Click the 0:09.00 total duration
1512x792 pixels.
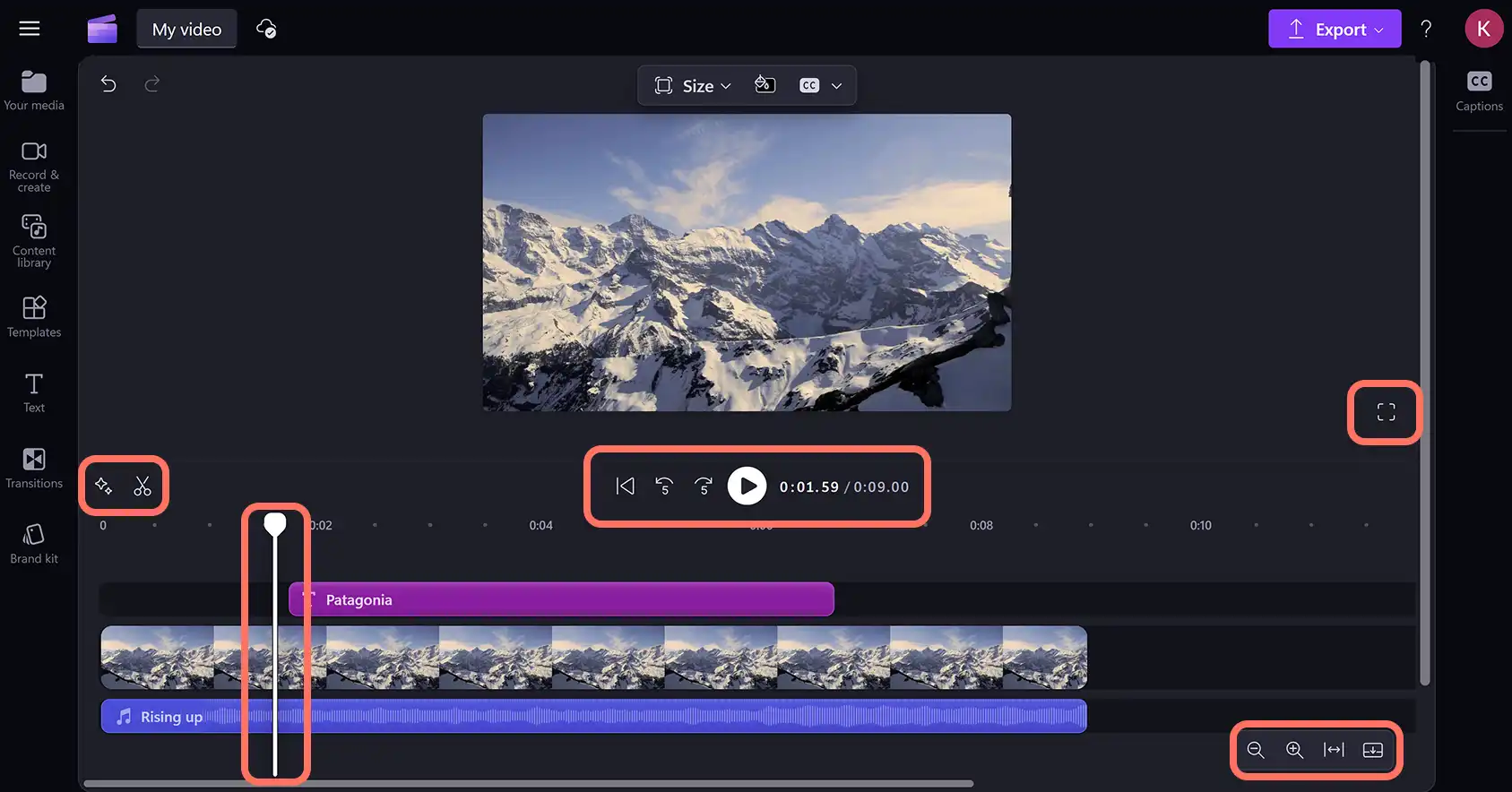click(x=881, y=487)
